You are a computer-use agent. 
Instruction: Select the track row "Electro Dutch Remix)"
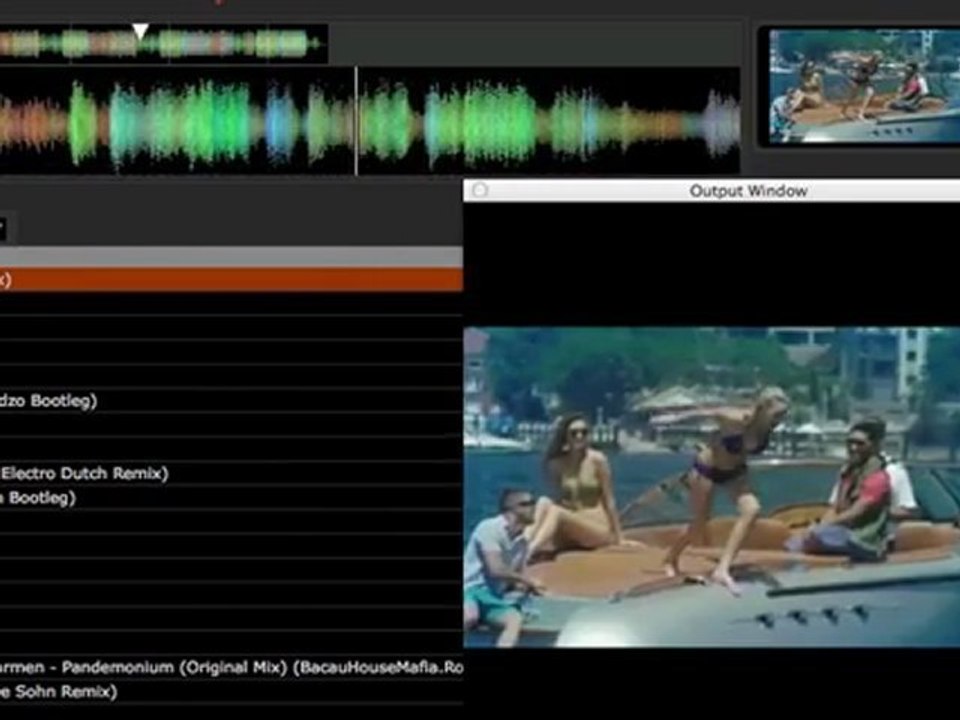231,473
